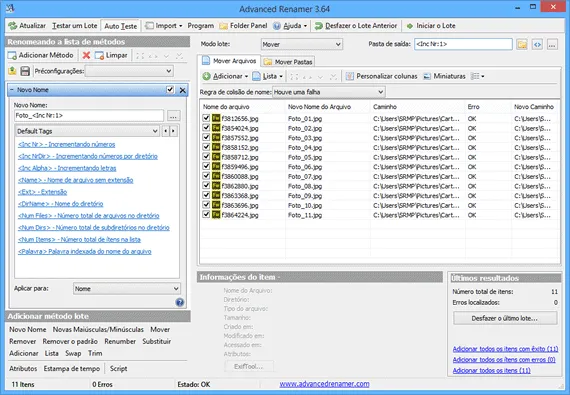Click the blue help question mark icon

click(x=180, y=302)
